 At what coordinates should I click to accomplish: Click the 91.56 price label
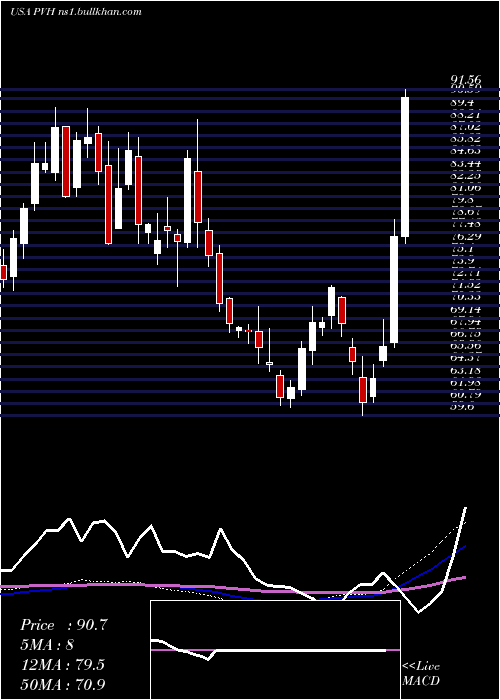click(x=466, y=80)
